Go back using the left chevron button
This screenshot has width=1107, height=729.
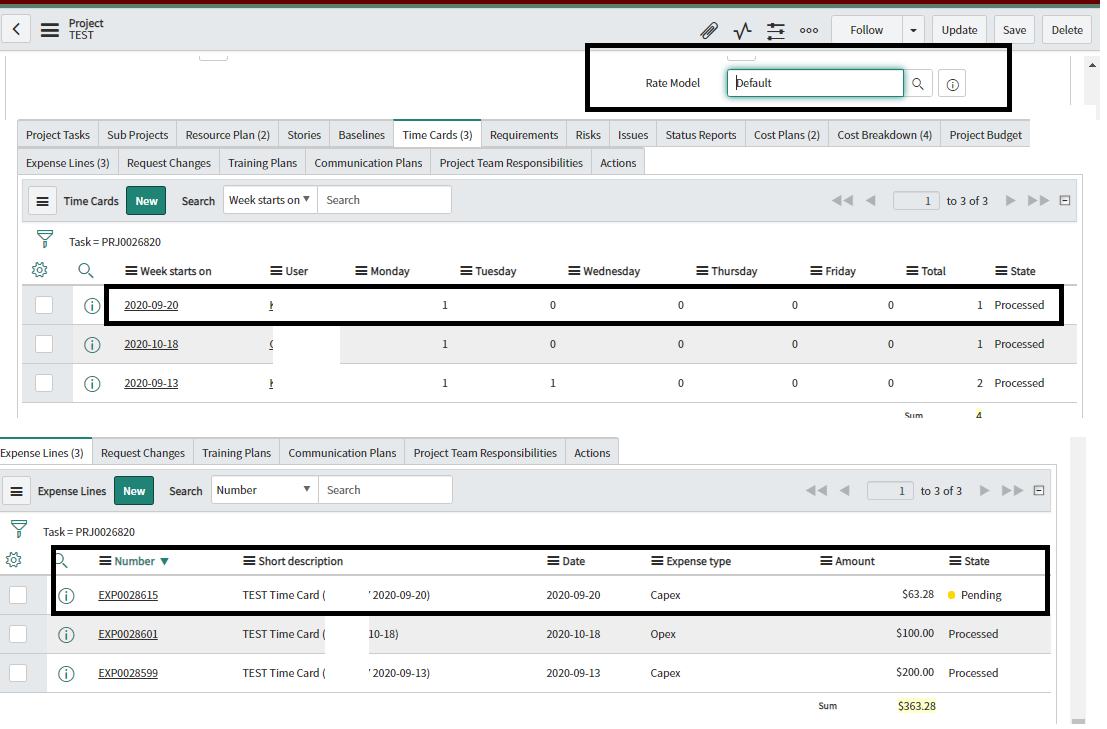click(x=16, y=30)
